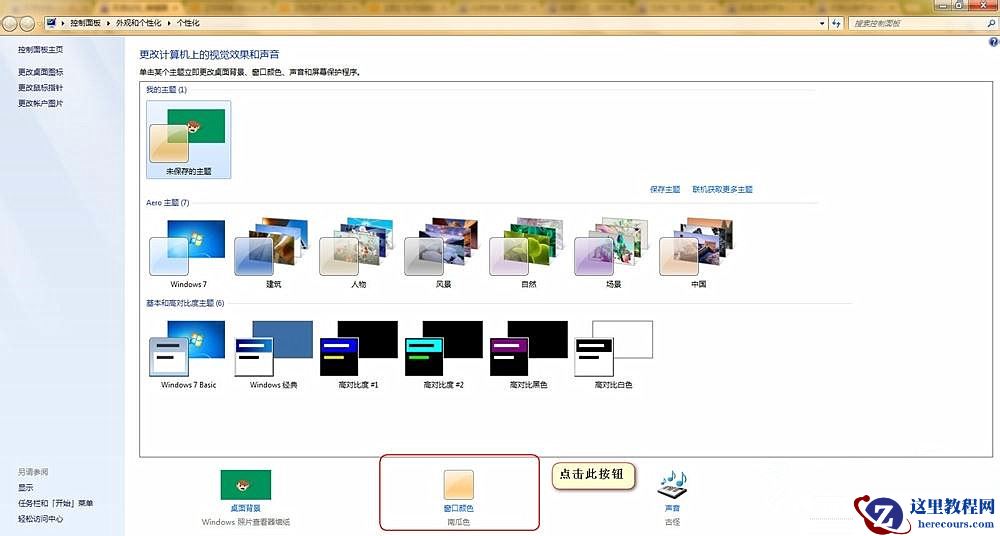1000x536 pixels.
Task: Apply the 人物 characters theme
Action: click(x=358, y=253)
